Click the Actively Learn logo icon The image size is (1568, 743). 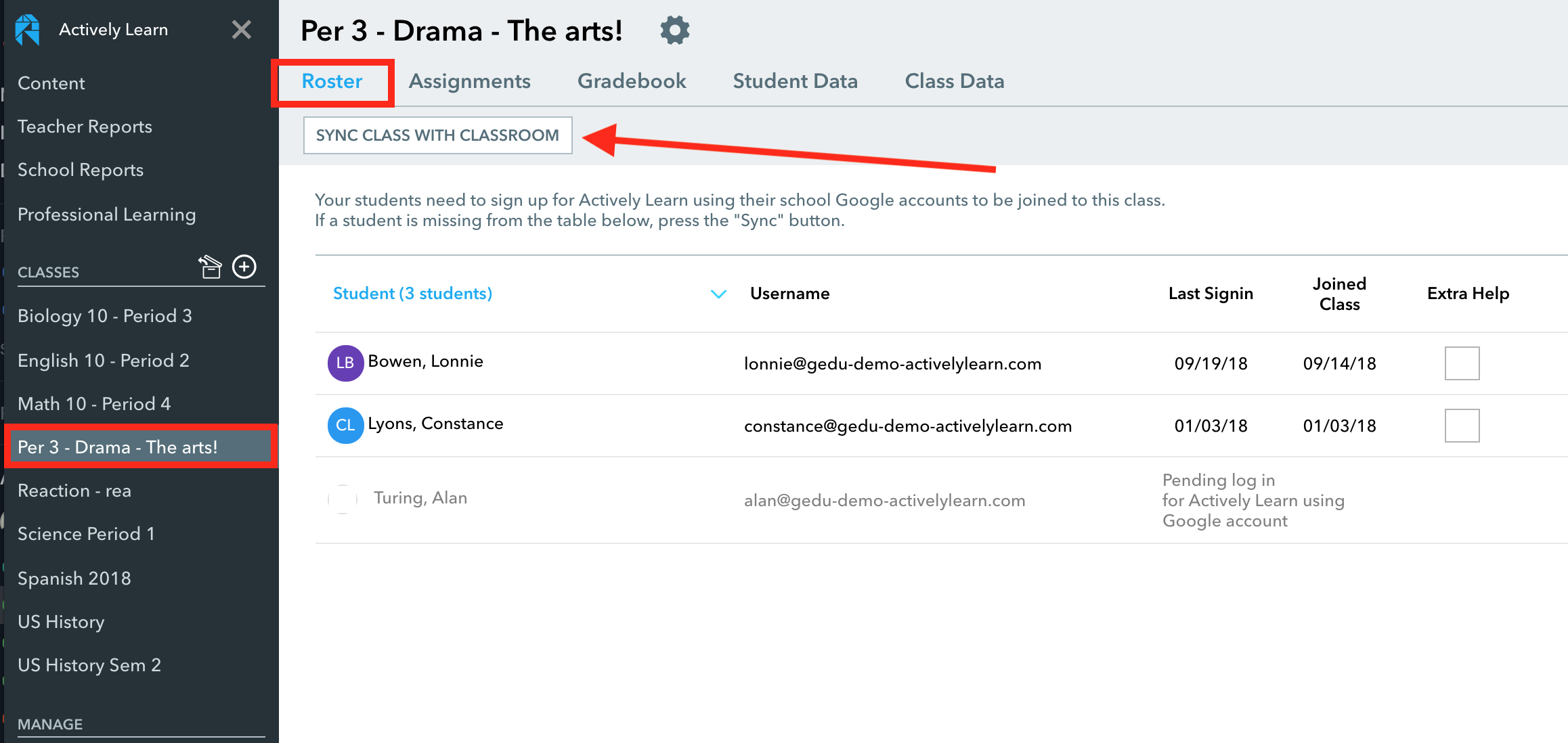tap(28, 30)
